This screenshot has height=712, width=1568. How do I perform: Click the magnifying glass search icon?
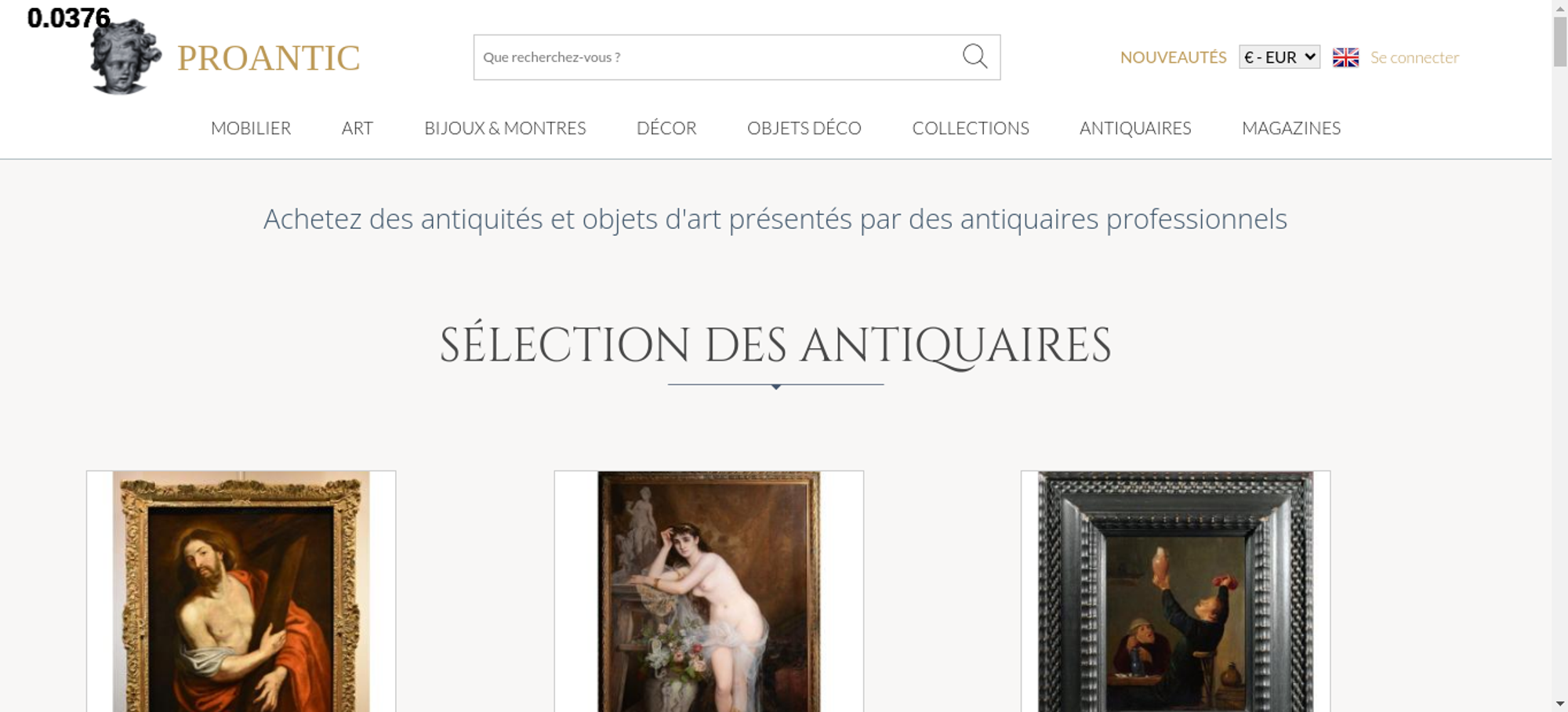click(x=975, y=56)
